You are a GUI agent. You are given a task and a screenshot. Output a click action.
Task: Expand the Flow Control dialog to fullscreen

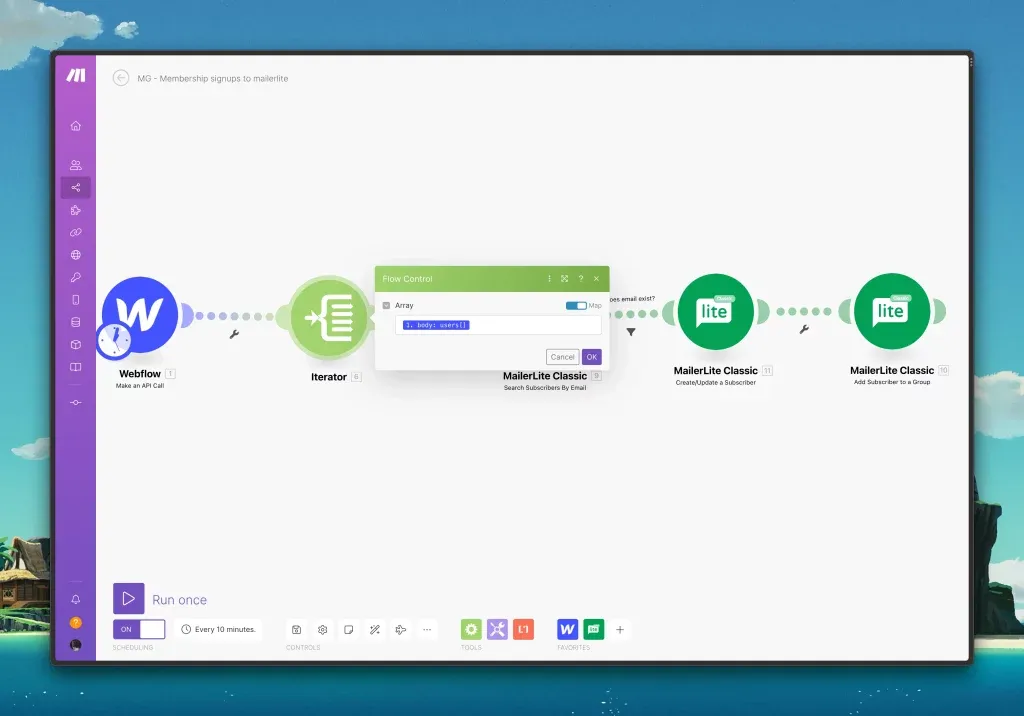564,279
